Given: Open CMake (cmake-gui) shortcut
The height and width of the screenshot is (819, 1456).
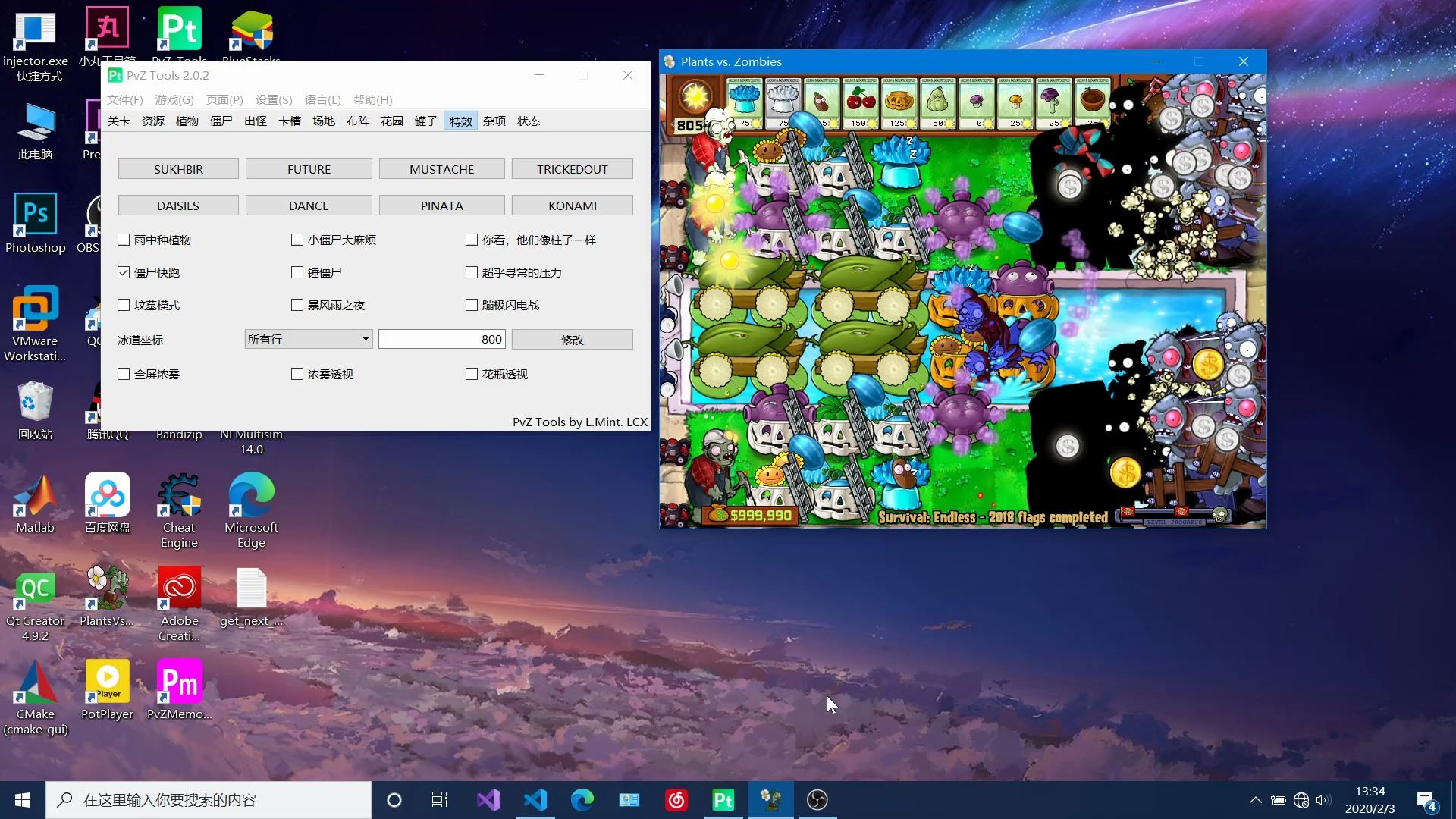Looking at the screenshot, I should pos(35,698).
